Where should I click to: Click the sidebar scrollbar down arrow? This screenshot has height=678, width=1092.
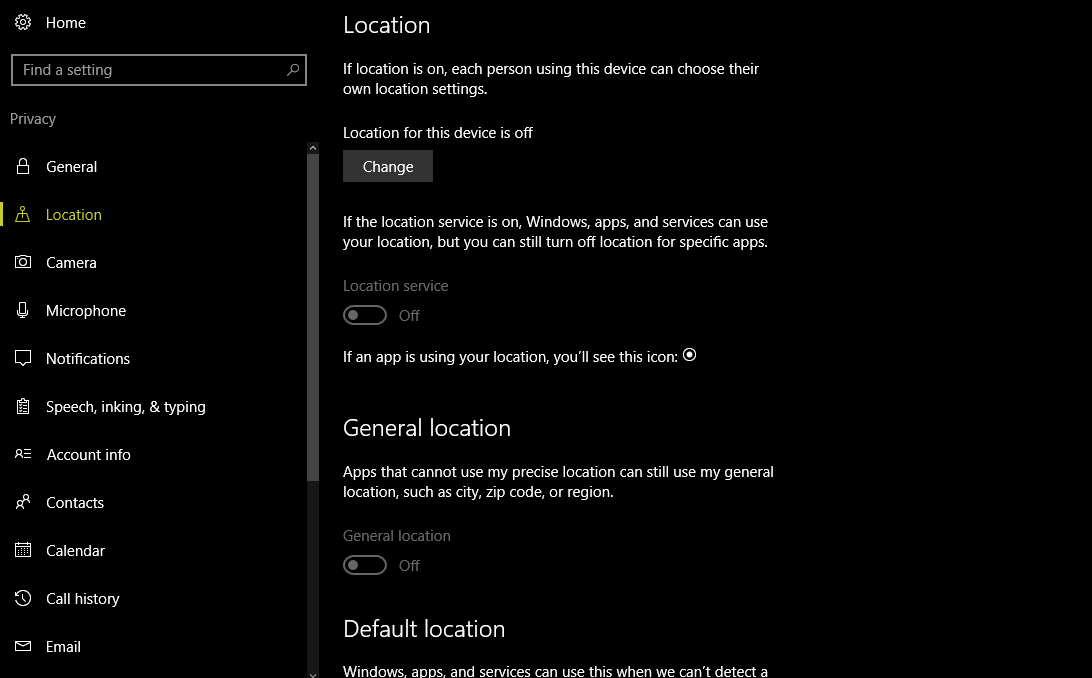(x=313, y=673)
